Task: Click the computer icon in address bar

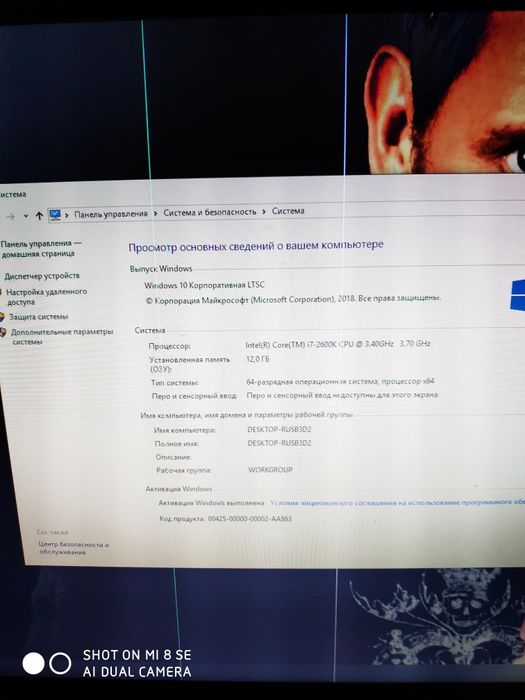Action: click(55, 215)
